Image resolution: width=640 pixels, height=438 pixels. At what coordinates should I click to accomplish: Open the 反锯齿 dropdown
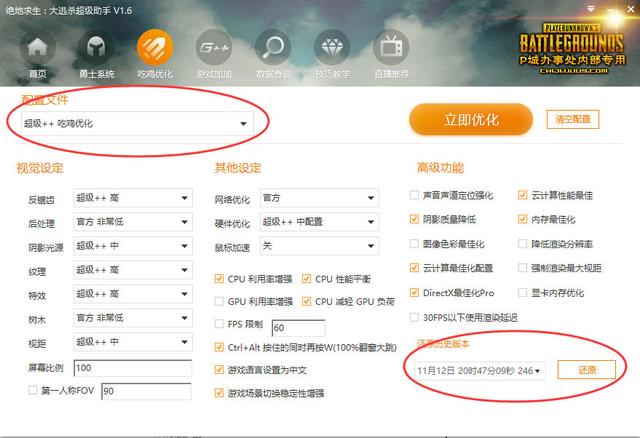click(133, 198)
